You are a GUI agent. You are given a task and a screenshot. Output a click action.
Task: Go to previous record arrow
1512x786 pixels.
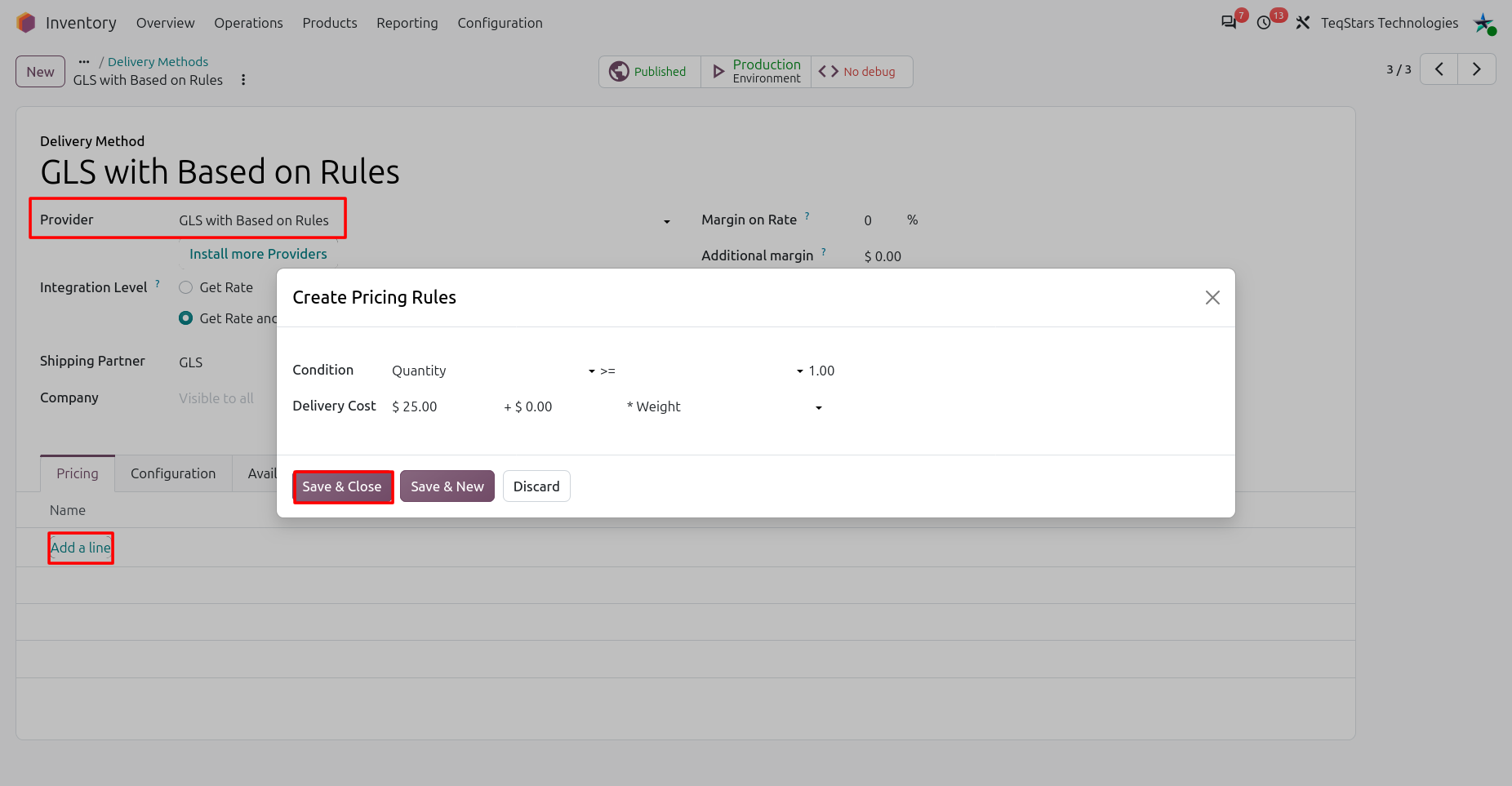click(x=1439, y=69)
